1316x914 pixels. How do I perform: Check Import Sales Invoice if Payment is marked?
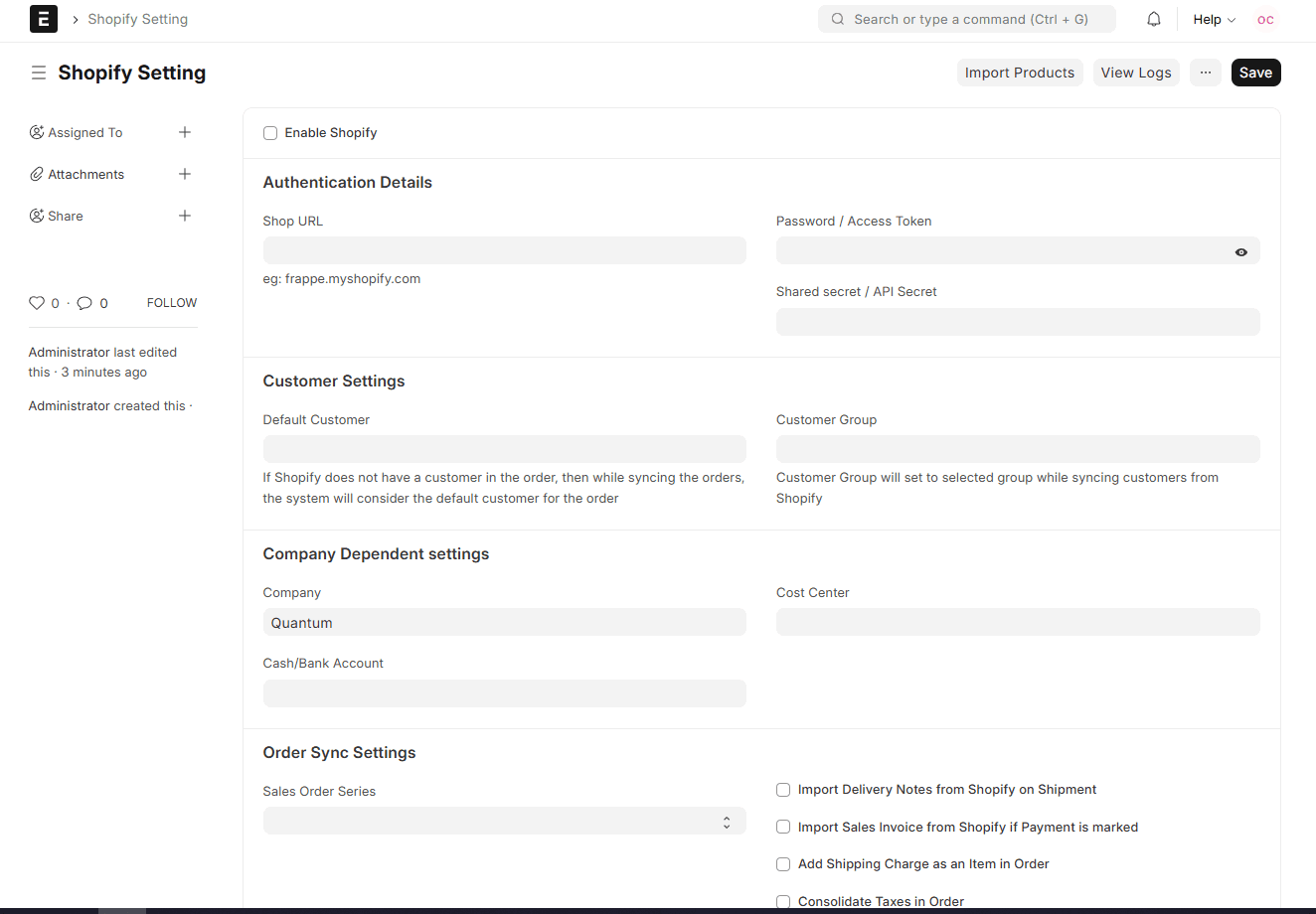[x=783, y=827]
